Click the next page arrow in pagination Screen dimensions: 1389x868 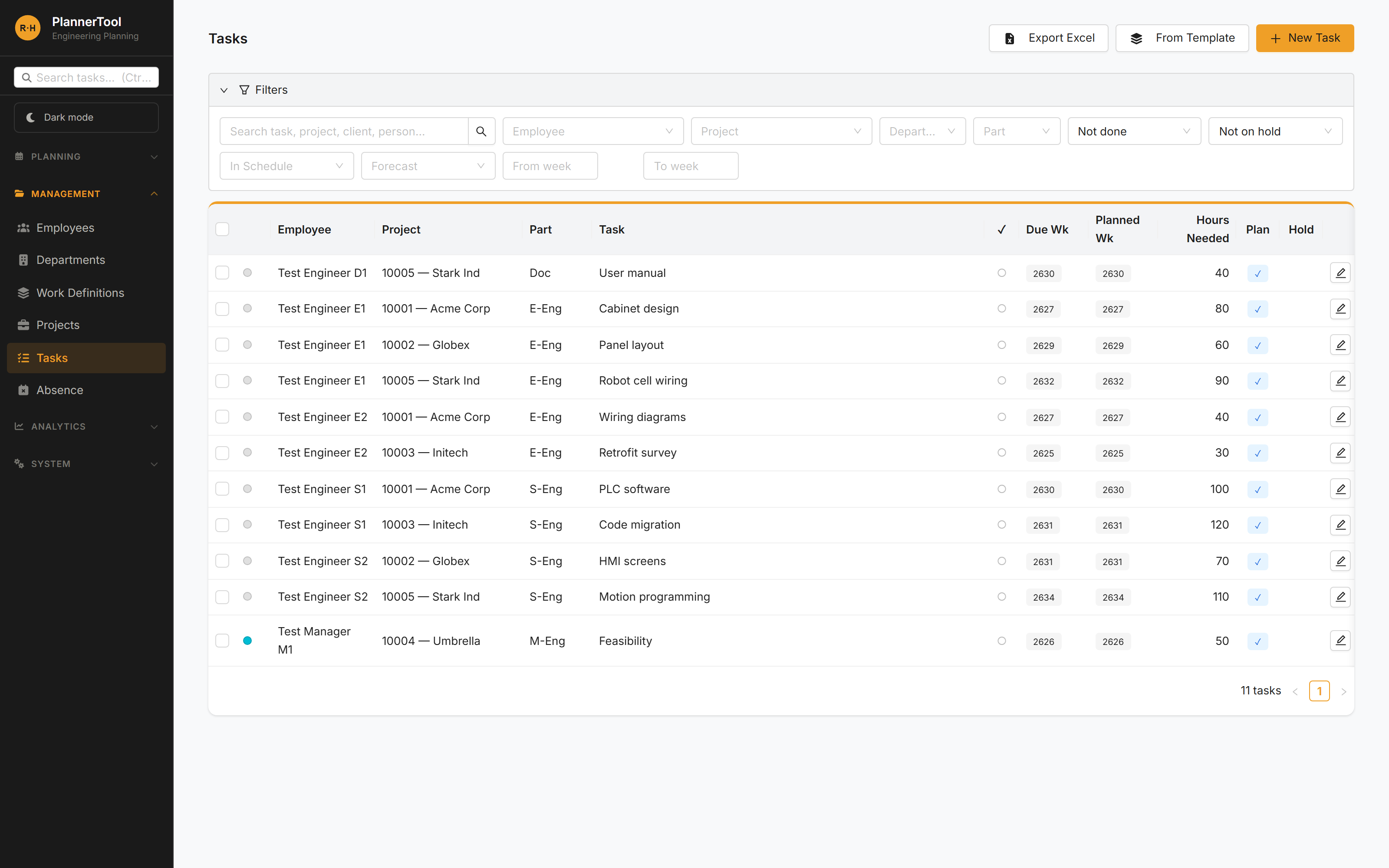(x=1343, y=691)
